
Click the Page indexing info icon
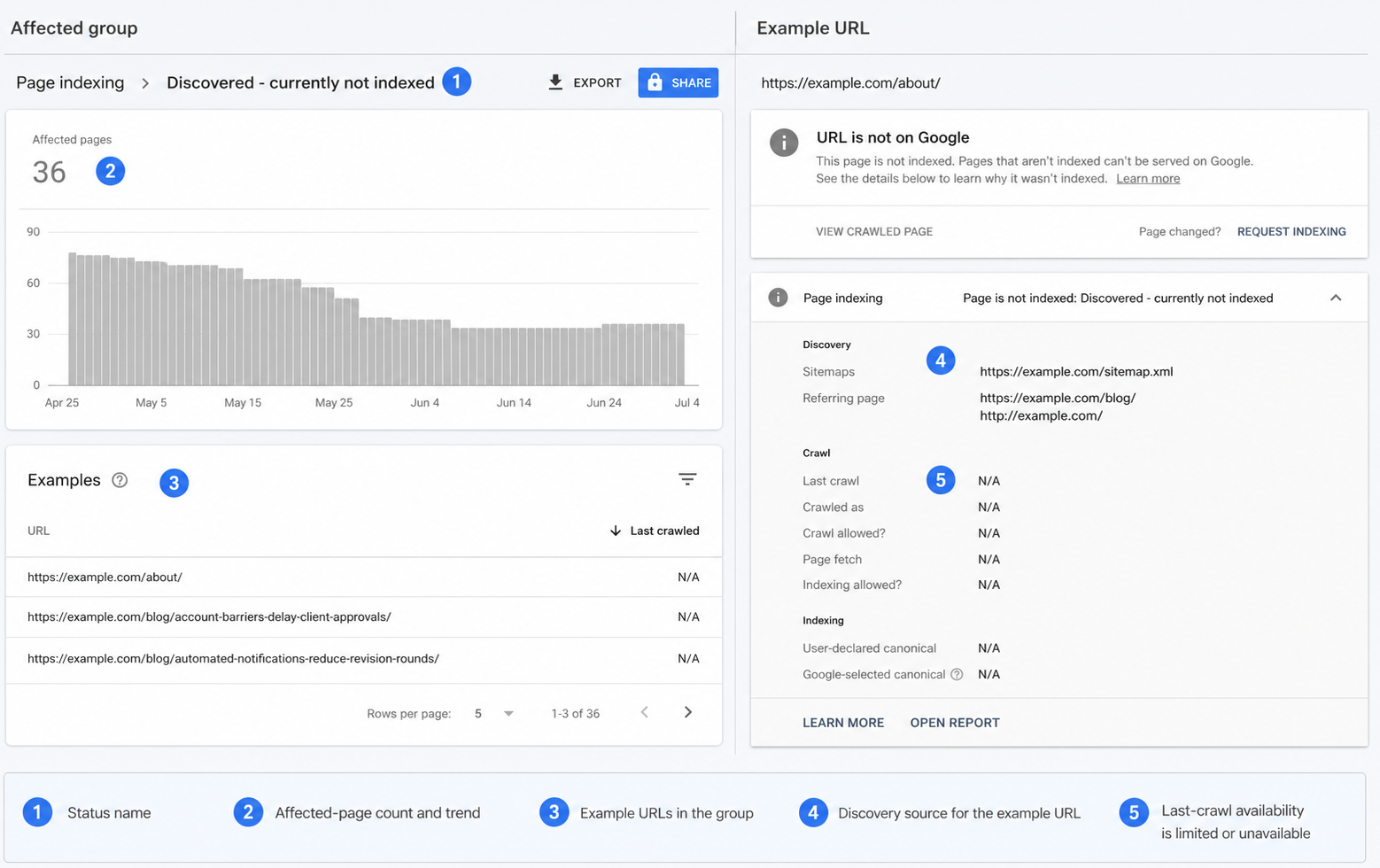(778, 298)
